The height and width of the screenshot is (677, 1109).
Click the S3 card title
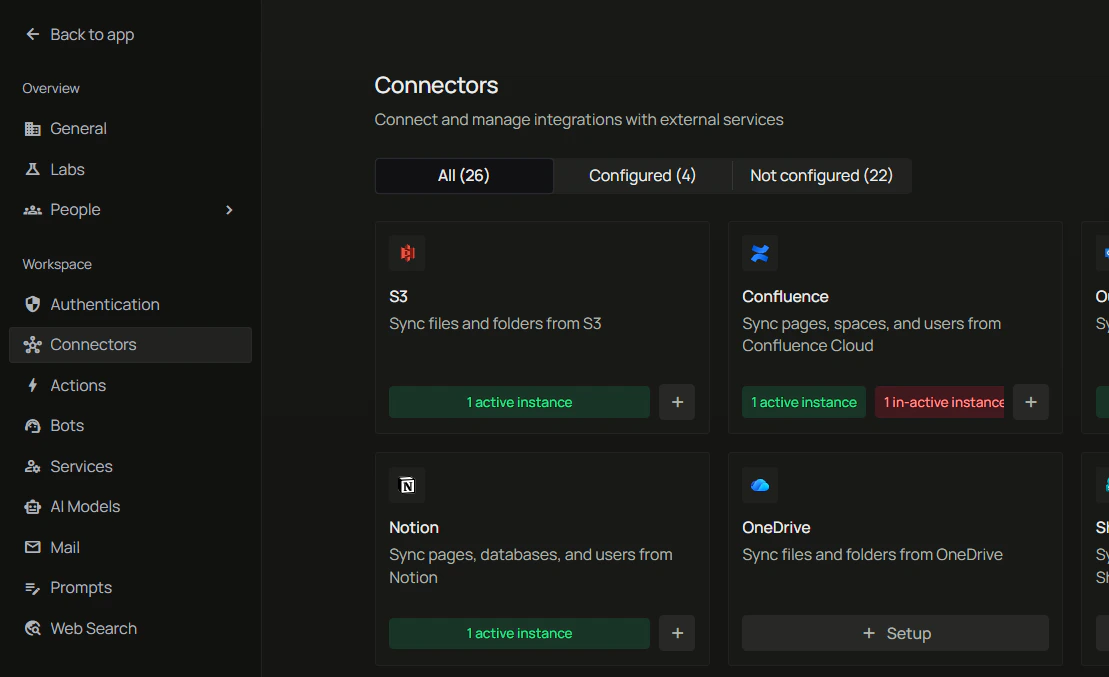(398, 296)
